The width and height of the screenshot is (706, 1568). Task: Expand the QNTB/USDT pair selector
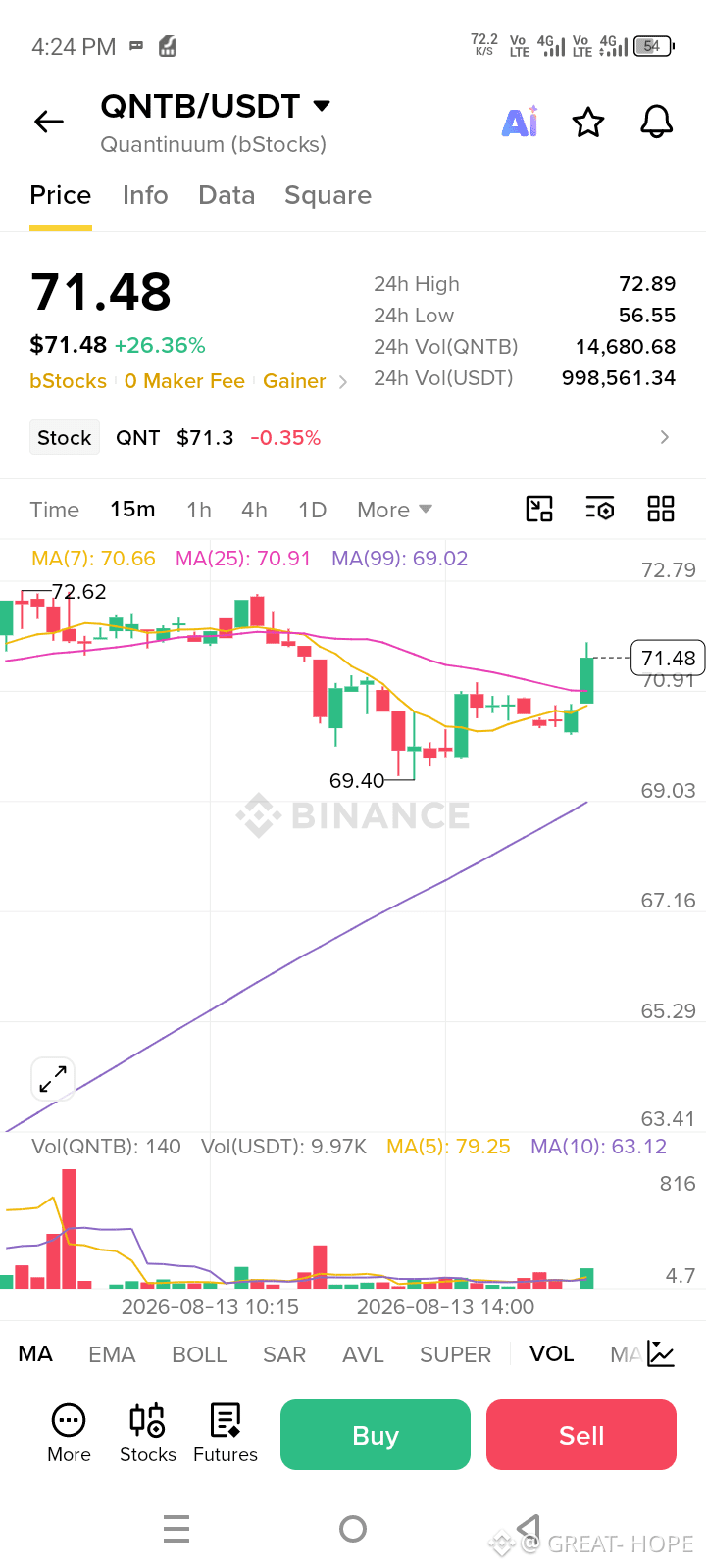[x=322, y=105]
